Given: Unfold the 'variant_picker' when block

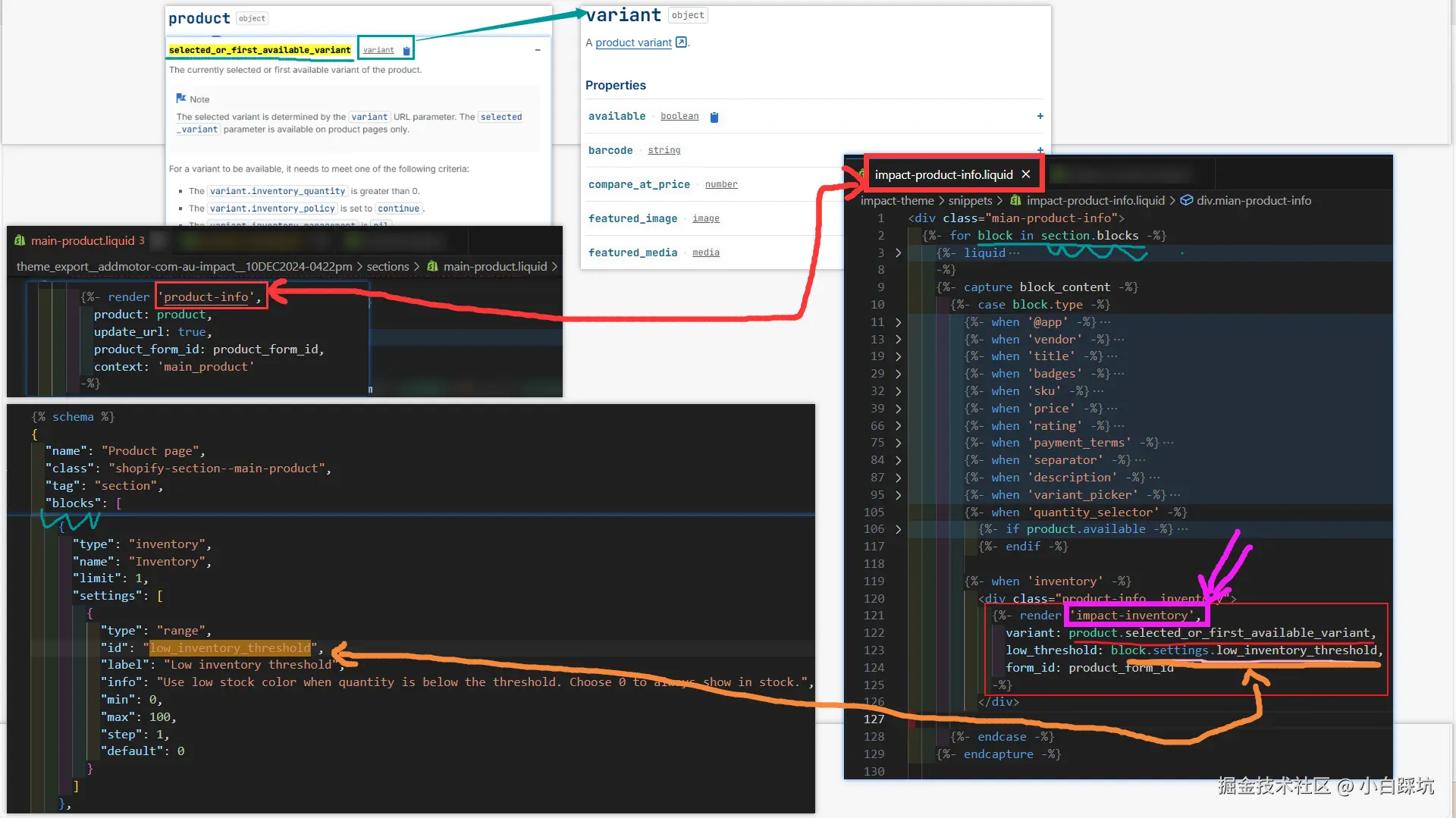Looking at the screenshot, I should pos(899,495).
